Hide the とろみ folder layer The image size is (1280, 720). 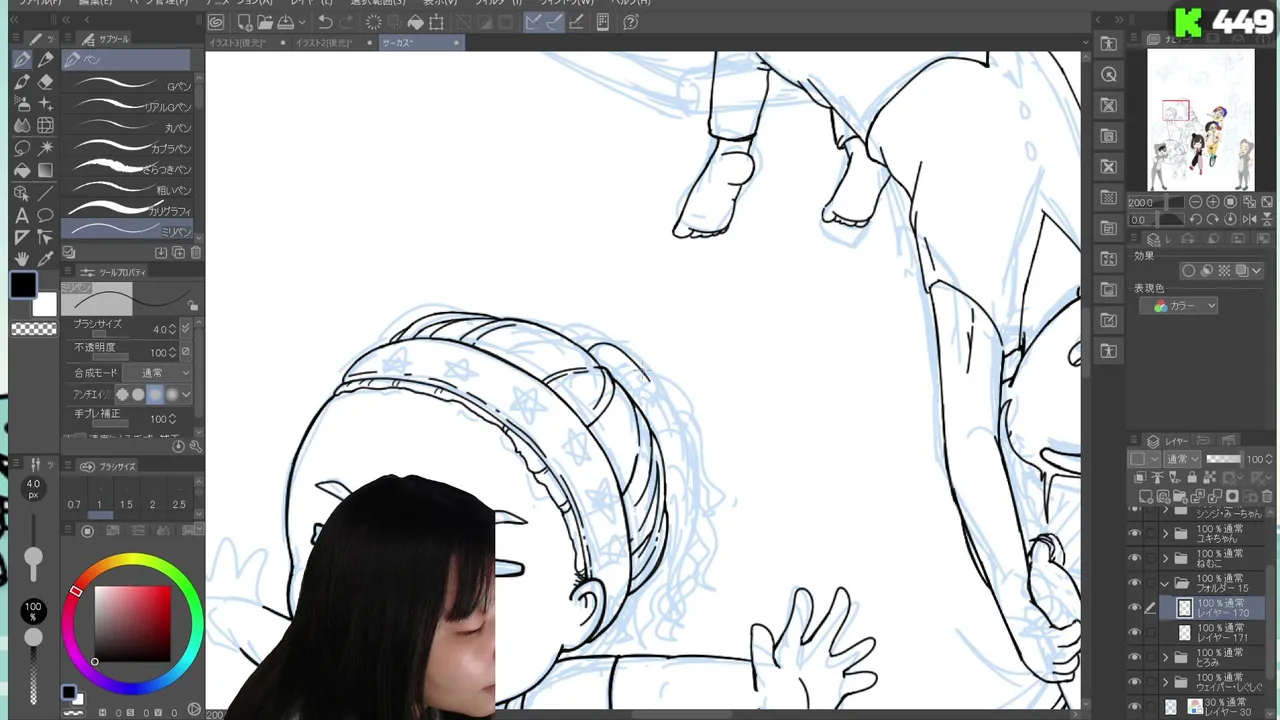click(1134, 657)
